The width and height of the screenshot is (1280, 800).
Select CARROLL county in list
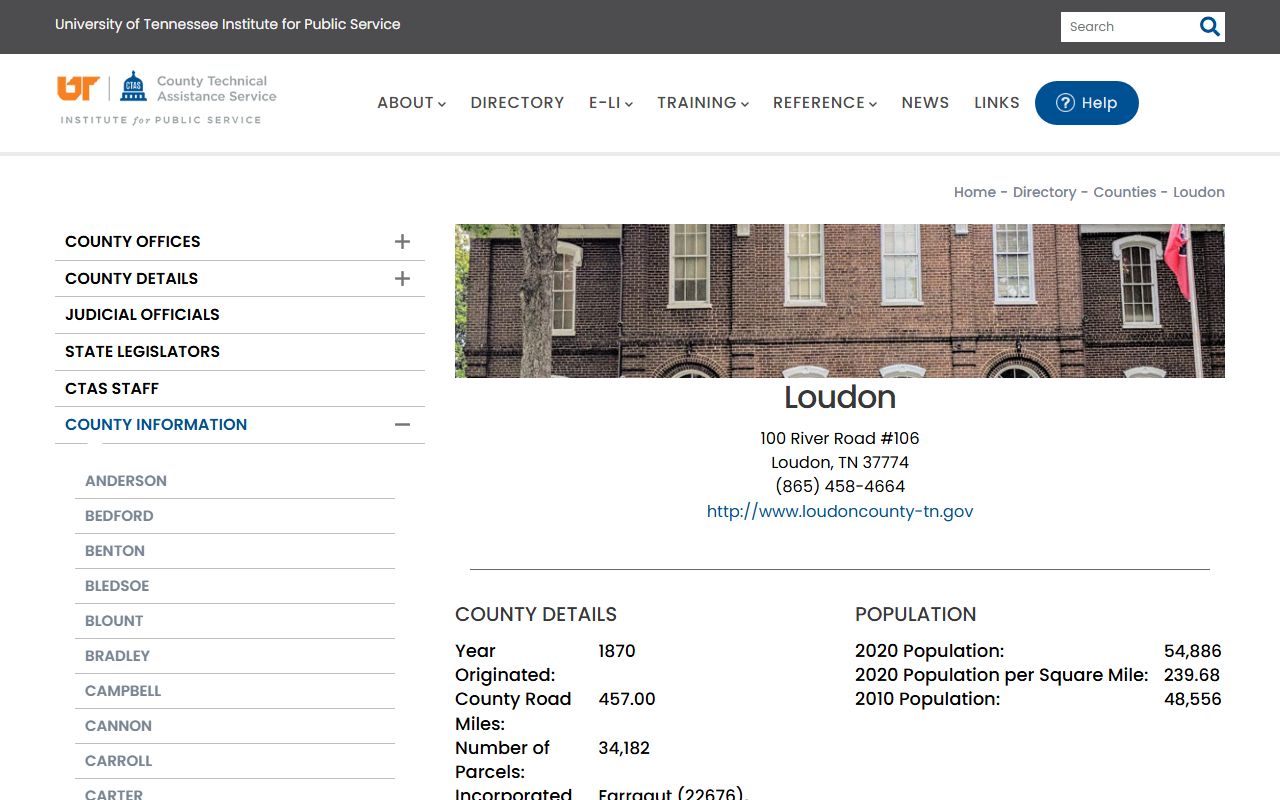118,761
